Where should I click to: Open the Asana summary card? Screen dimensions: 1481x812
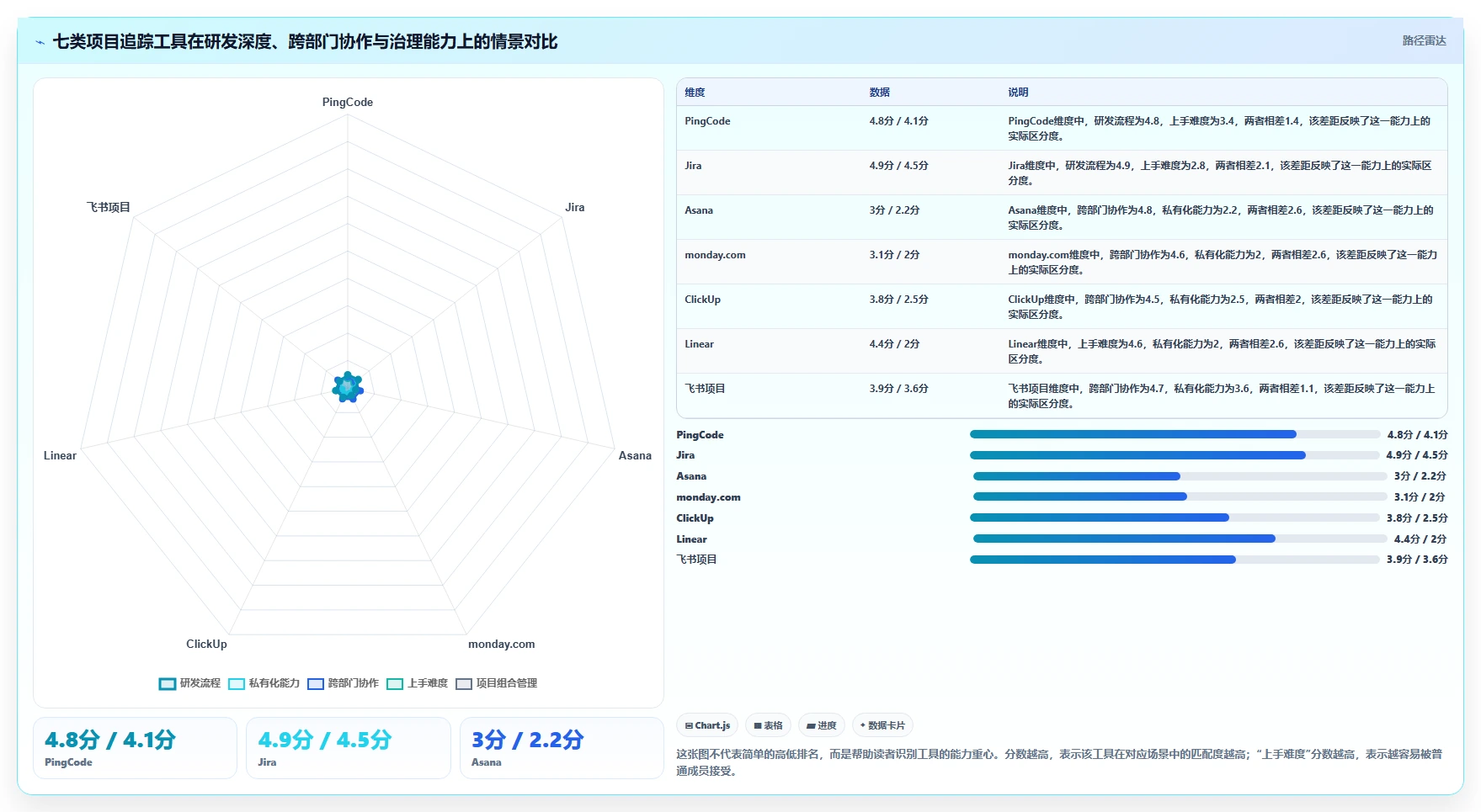point(562,748)
